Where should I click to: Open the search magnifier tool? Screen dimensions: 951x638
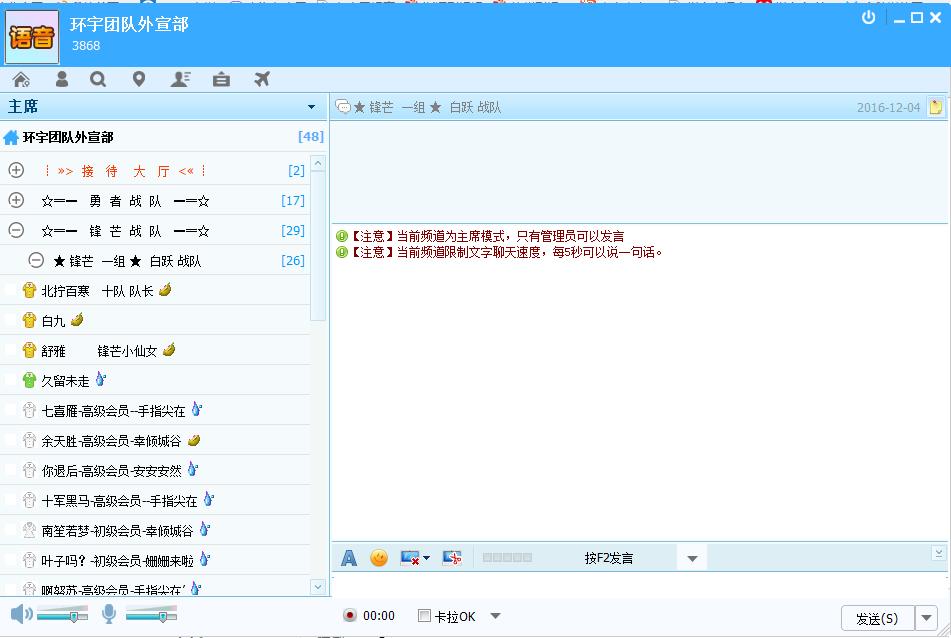coord(98,78)
